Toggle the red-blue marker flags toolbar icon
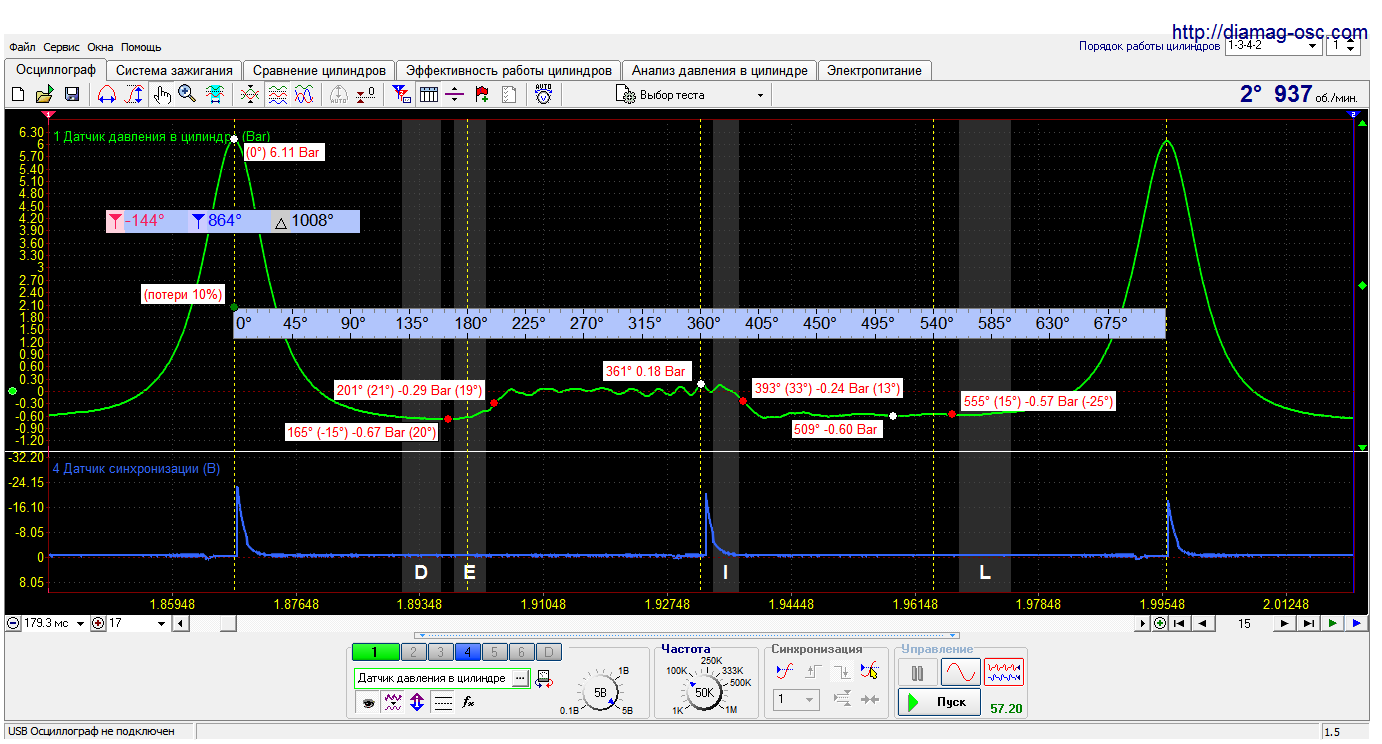This screenshot has height=744, width=1382. (x=402, y=94)
